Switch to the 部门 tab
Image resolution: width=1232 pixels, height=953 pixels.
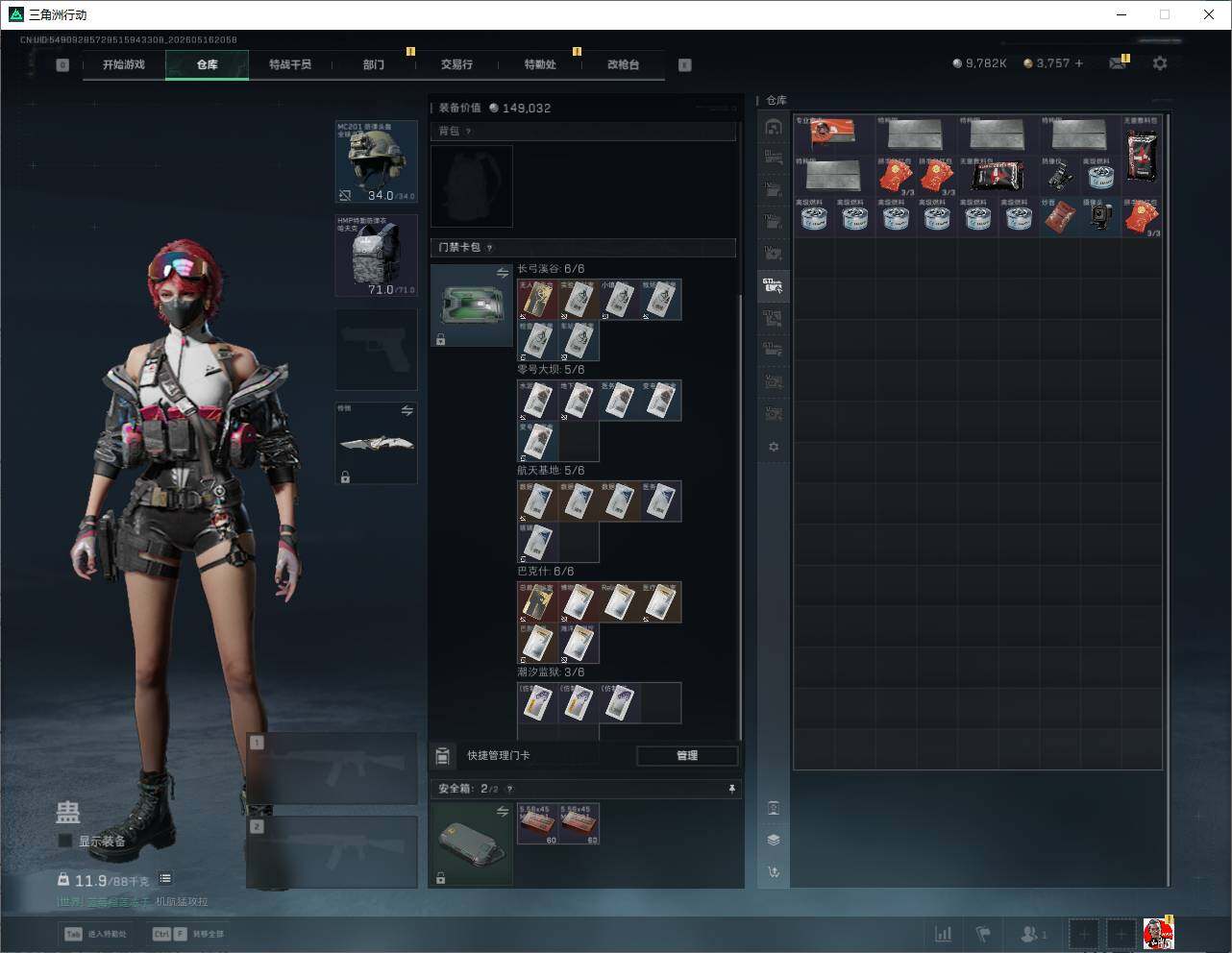(374, 64)
